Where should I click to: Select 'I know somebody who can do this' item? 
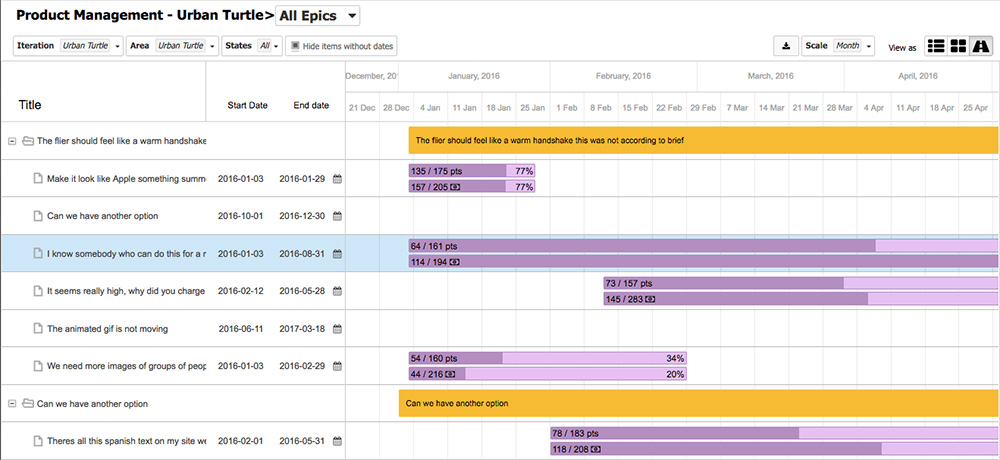pyautogui.click(x=126, y=254)
